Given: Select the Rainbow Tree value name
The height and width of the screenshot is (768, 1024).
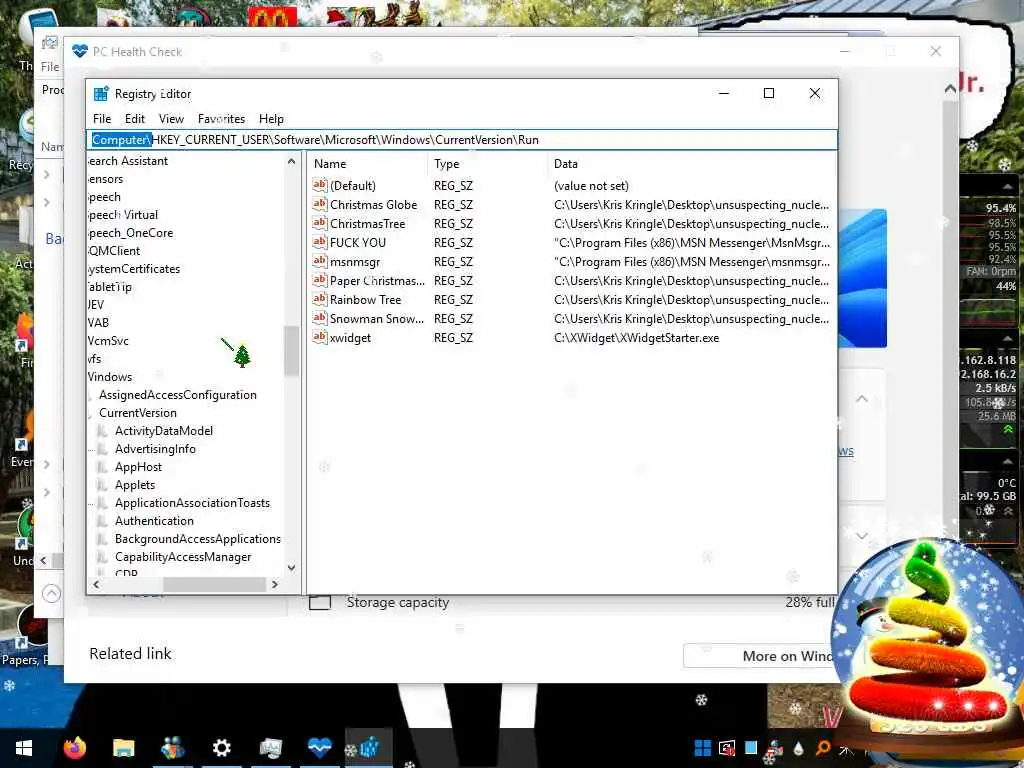Looking at the screenshot, I should tap(365, 300).
